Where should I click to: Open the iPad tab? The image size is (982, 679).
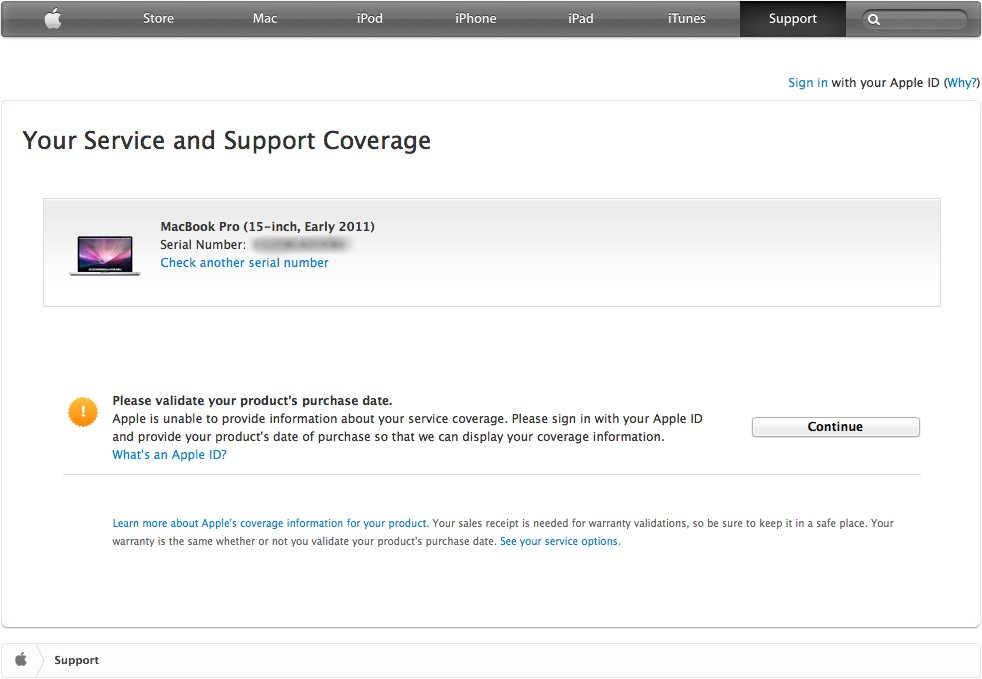tap(581, 18)
